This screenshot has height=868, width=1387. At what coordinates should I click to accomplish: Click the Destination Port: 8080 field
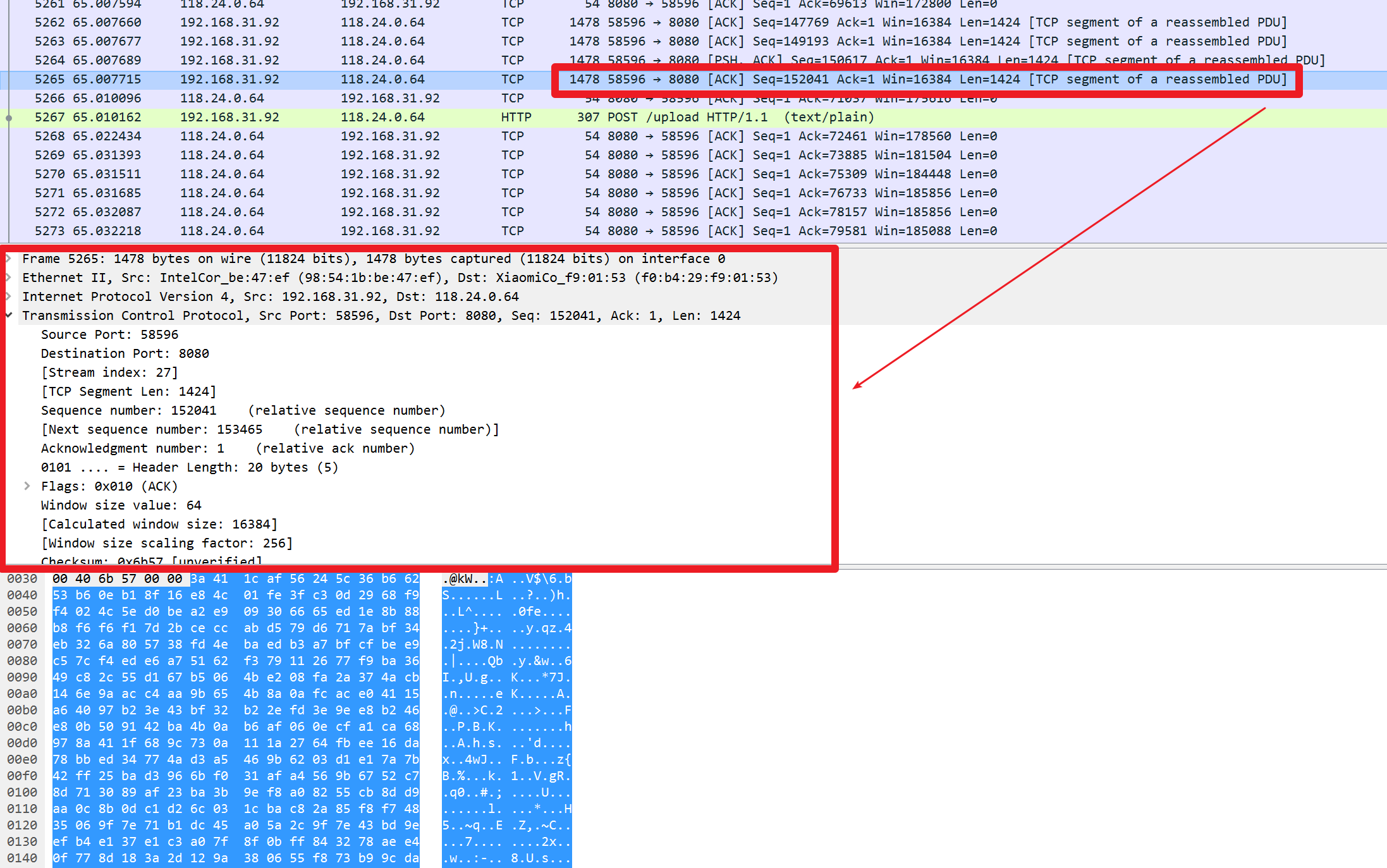coord(125,354)
